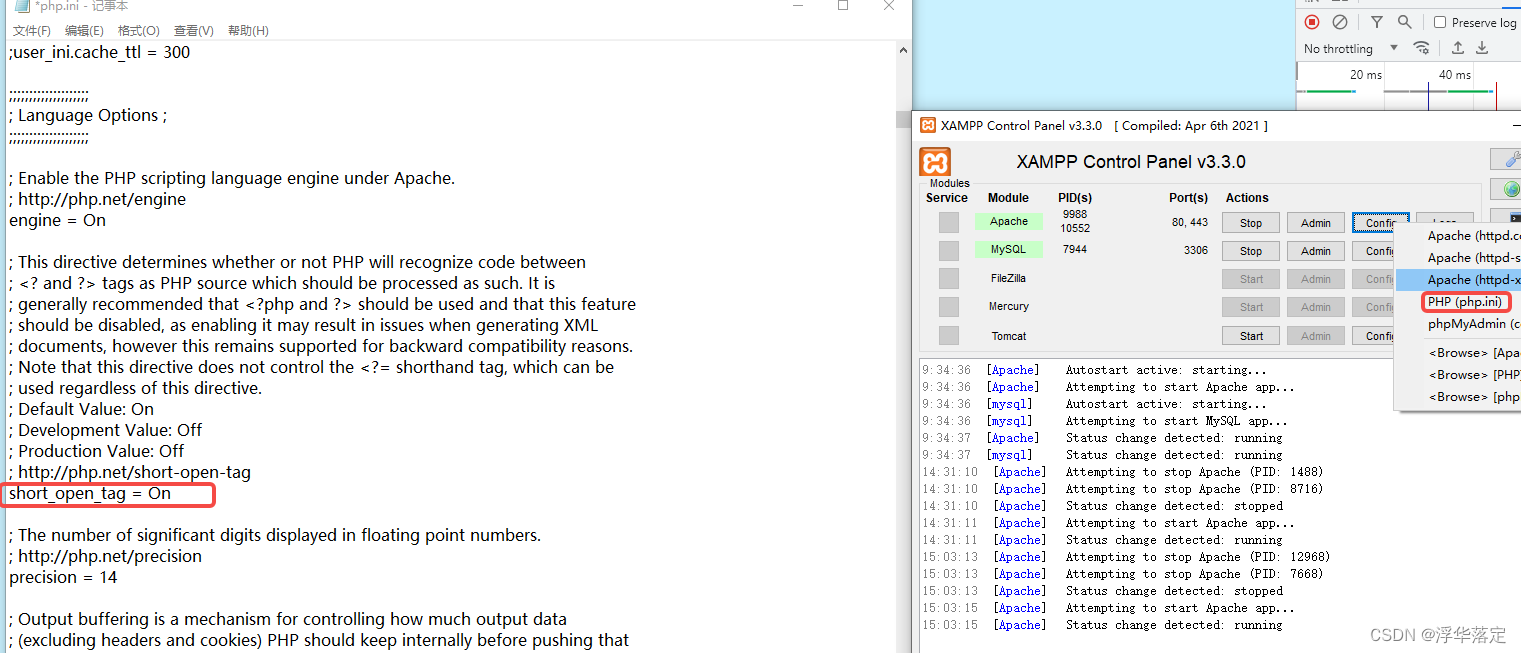Click the clear network log icon

(x=1340, y=22)
